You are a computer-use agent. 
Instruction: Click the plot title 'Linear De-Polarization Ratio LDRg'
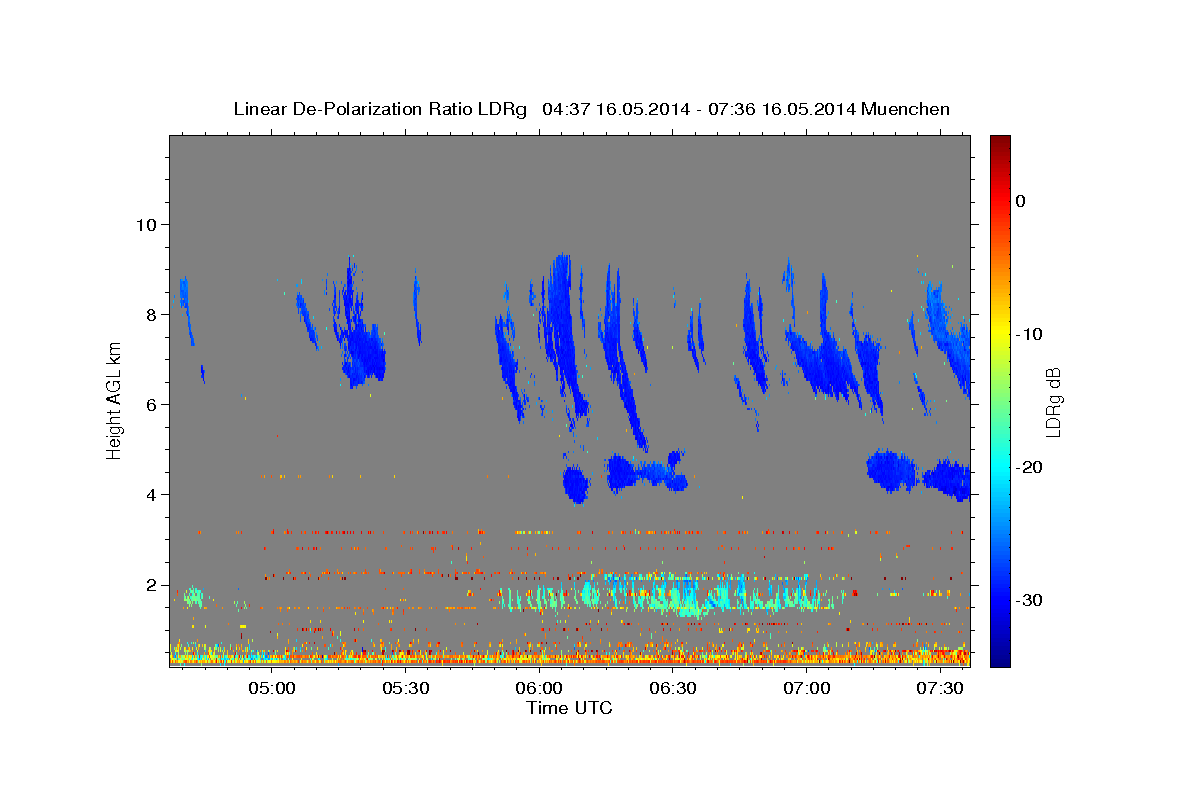tap(379, 109)
